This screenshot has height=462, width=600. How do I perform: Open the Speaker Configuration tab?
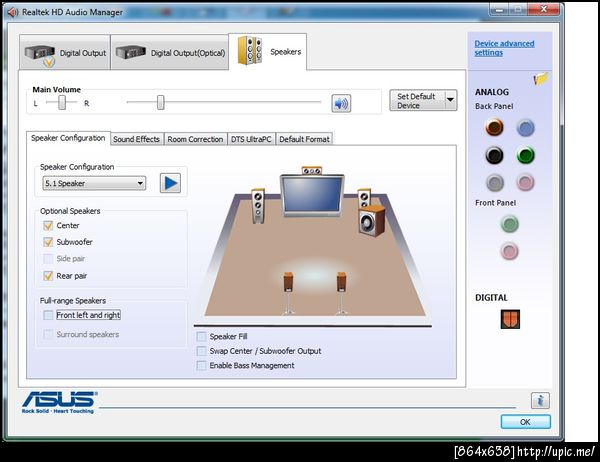(x=68, y=138)
